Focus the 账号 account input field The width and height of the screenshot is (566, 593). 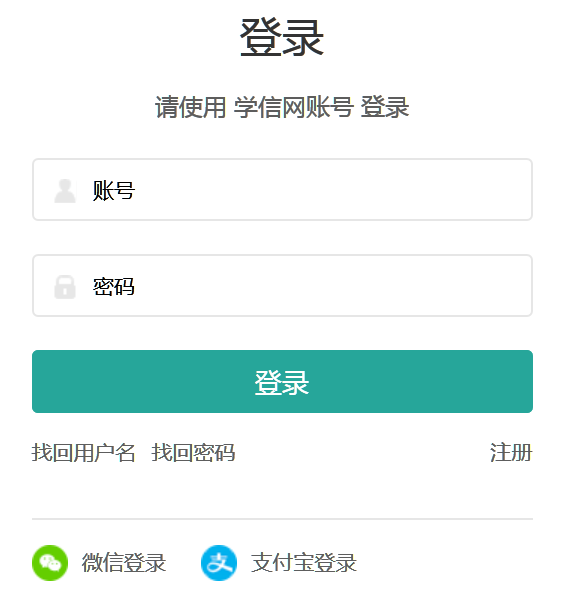coord(282,189)
